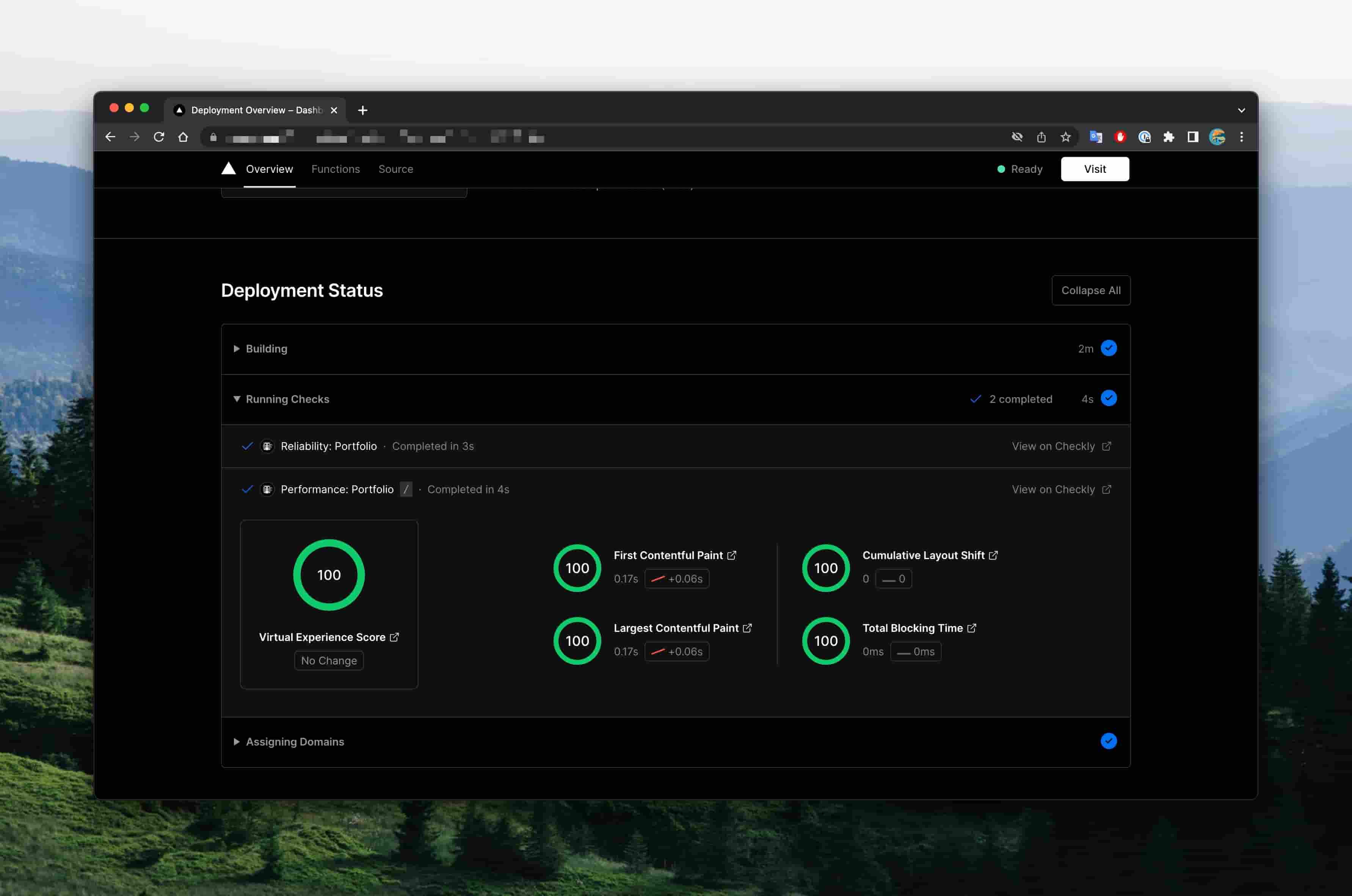Click the Total Blocking Time label

point(913,628)
